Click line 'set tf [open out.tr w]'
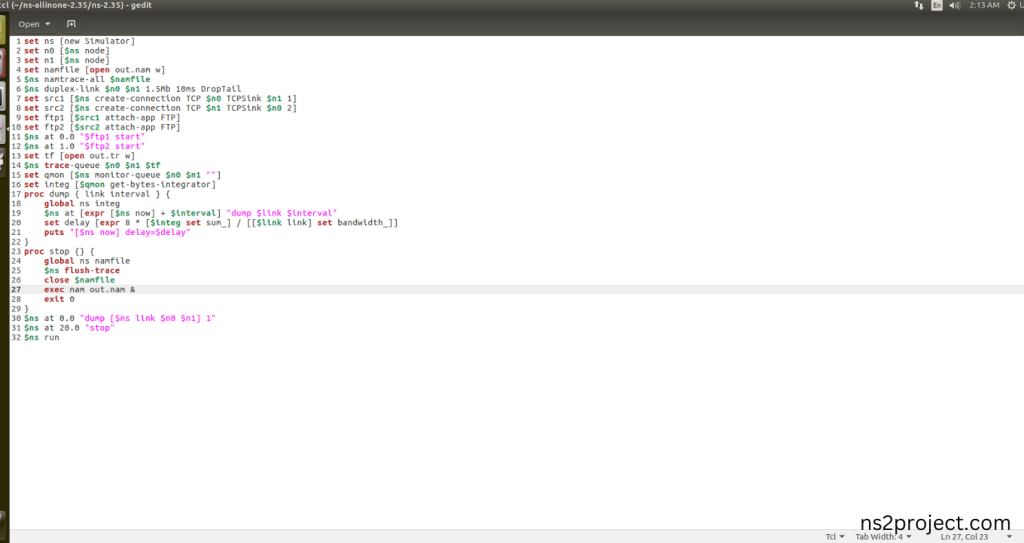This screenshot has width=1024, height=543. (80, 156)
